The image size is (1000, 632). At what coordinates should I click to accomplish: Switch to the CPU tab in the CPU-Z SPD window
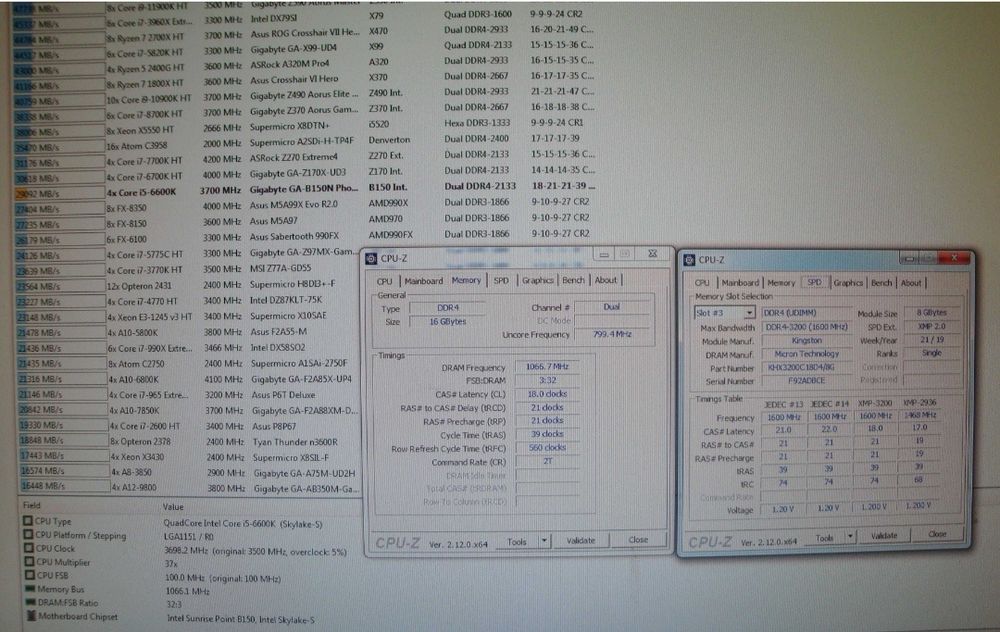pos(702,283)
